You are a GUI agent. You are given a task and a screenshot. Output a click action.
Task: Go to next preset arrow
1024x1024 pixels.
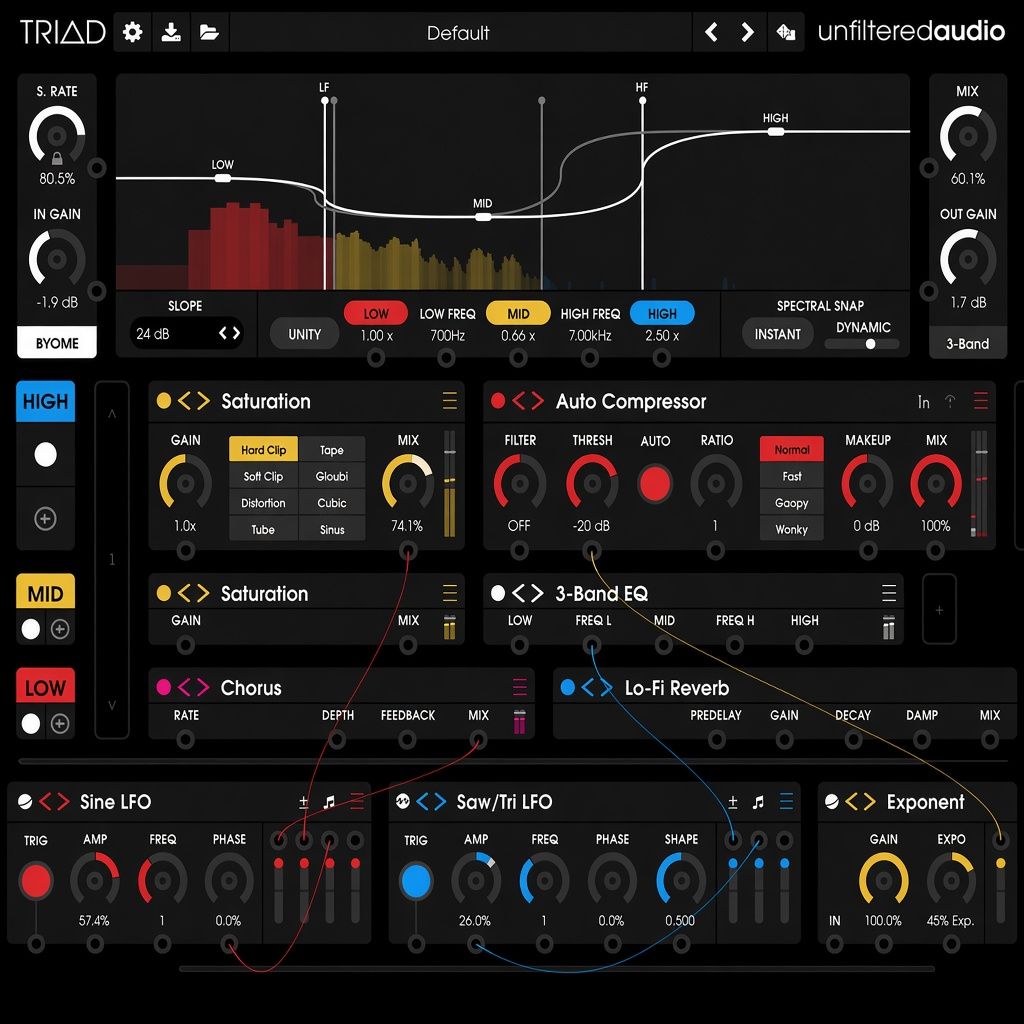748,32
